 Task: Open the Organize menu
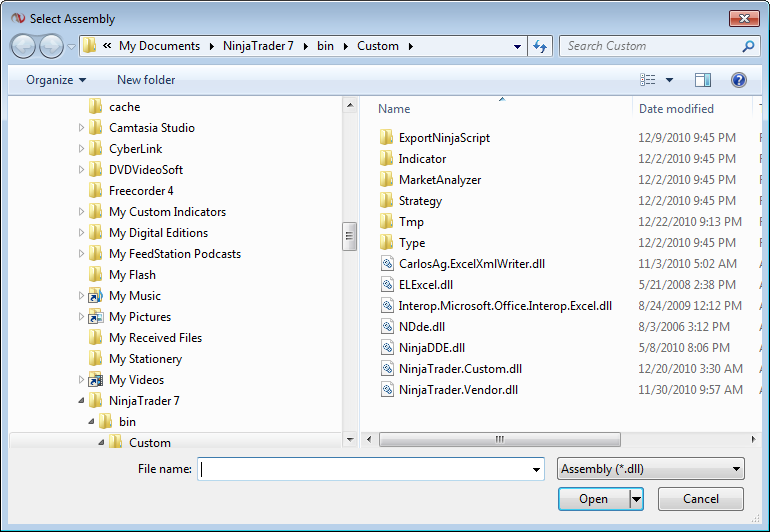click(56, 80)
